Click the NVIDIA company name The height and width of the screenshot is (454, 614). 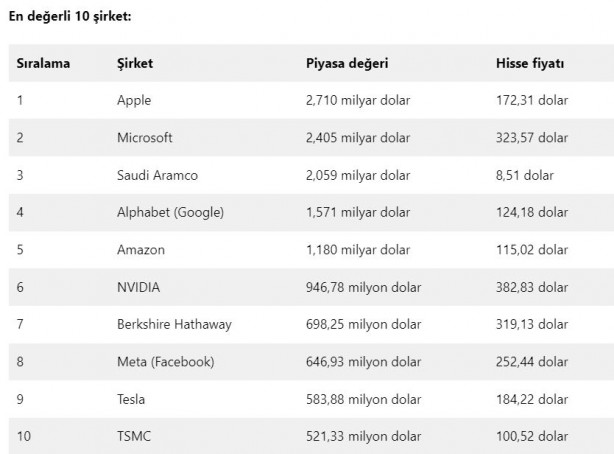(x=138, y=287)
